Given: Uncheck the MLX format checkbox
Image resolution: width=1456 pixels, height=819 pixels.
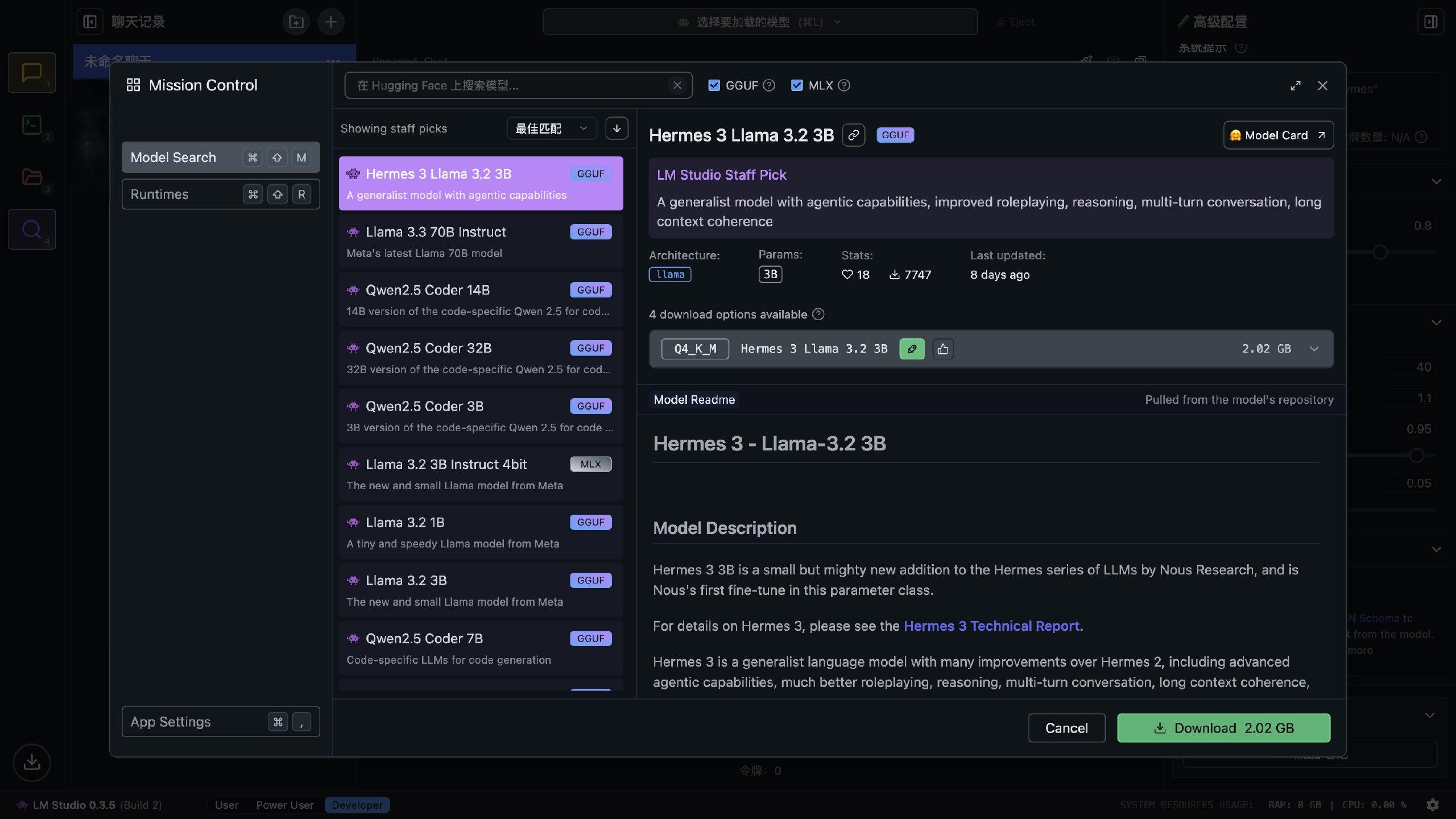Looking at the screenshot, I should [797, 85].
